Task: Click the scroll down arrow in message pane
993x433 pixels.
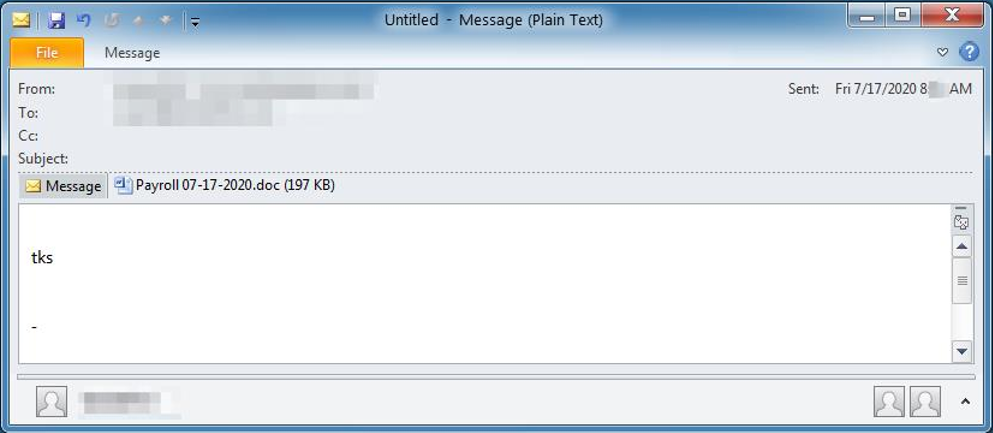Action: point(962,351)
